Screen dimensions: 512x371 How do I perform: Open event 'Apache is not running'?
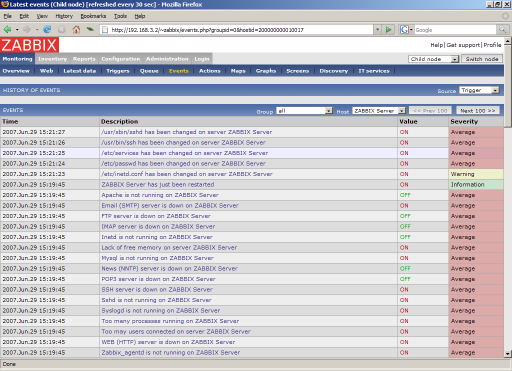click(x=160, y=195)
